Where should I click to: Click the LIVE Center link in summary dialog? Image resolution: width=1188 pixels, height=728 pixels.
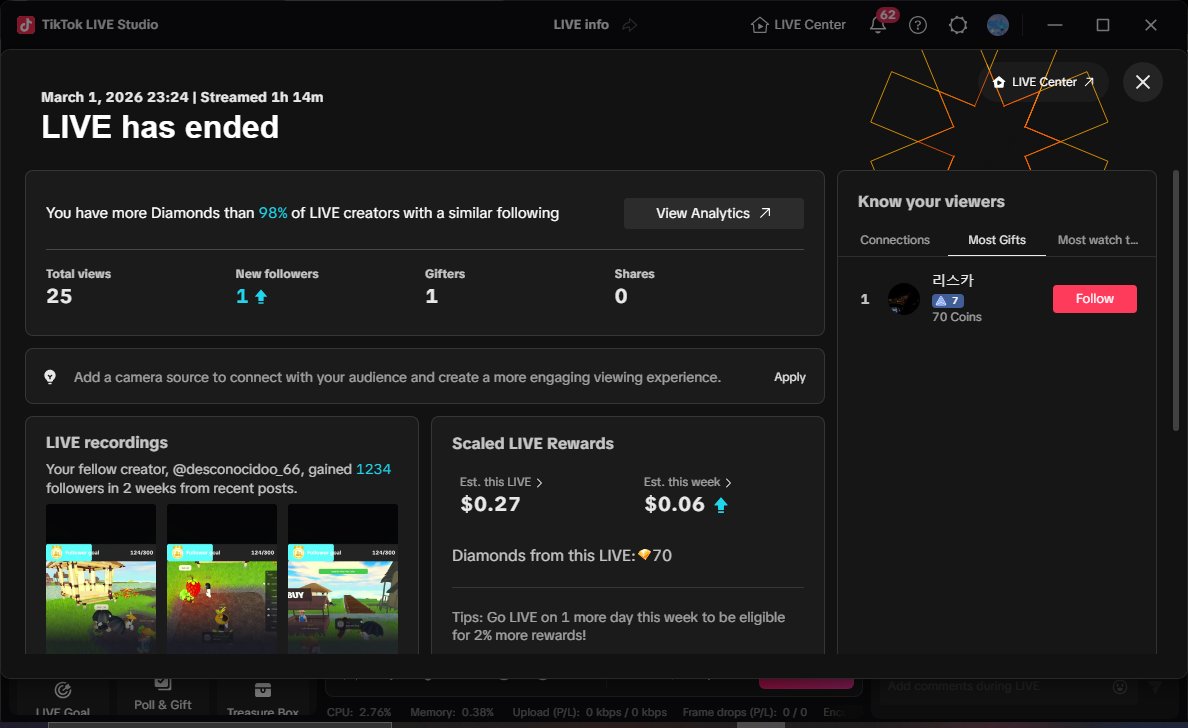1043,82
